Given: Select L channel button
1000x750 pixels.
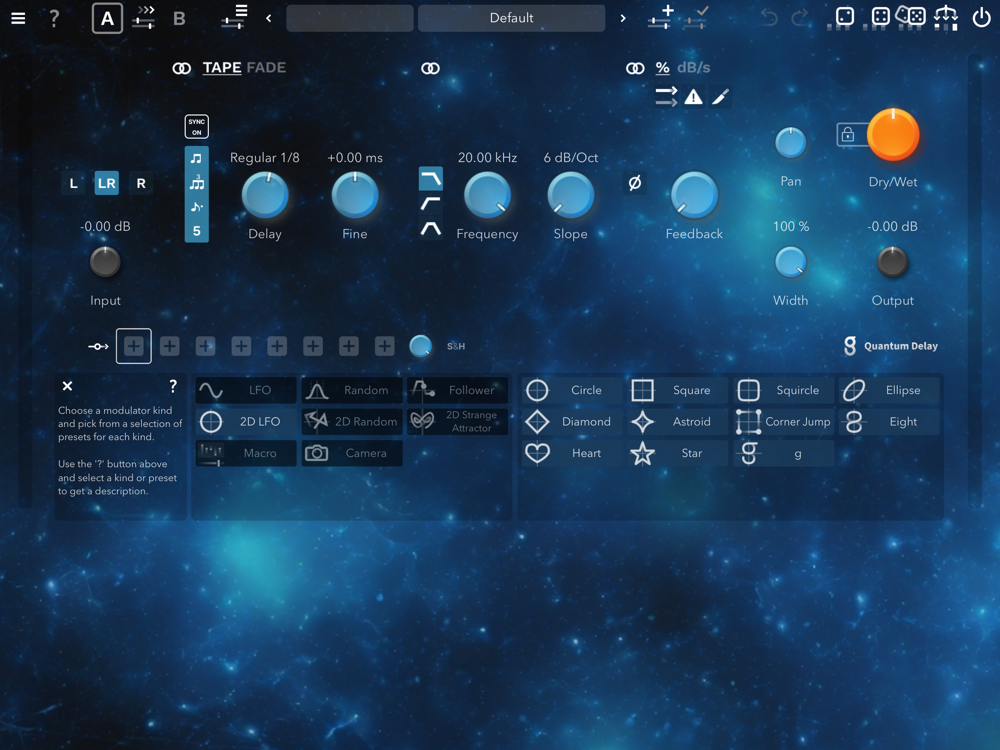Looking at the screenshot, I should pyautogui.click(x=73, y=184).
